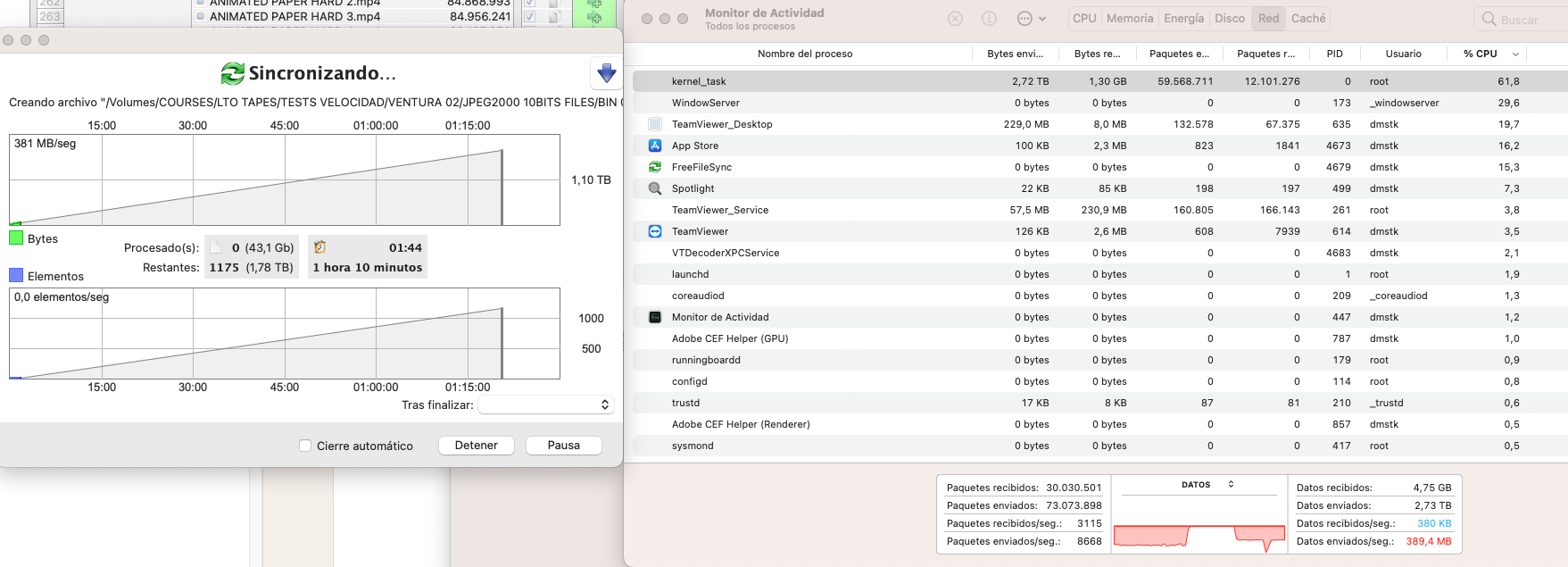
Task: Click the timer clock icon next to 01:44
Action: click(x=320, y=247)
